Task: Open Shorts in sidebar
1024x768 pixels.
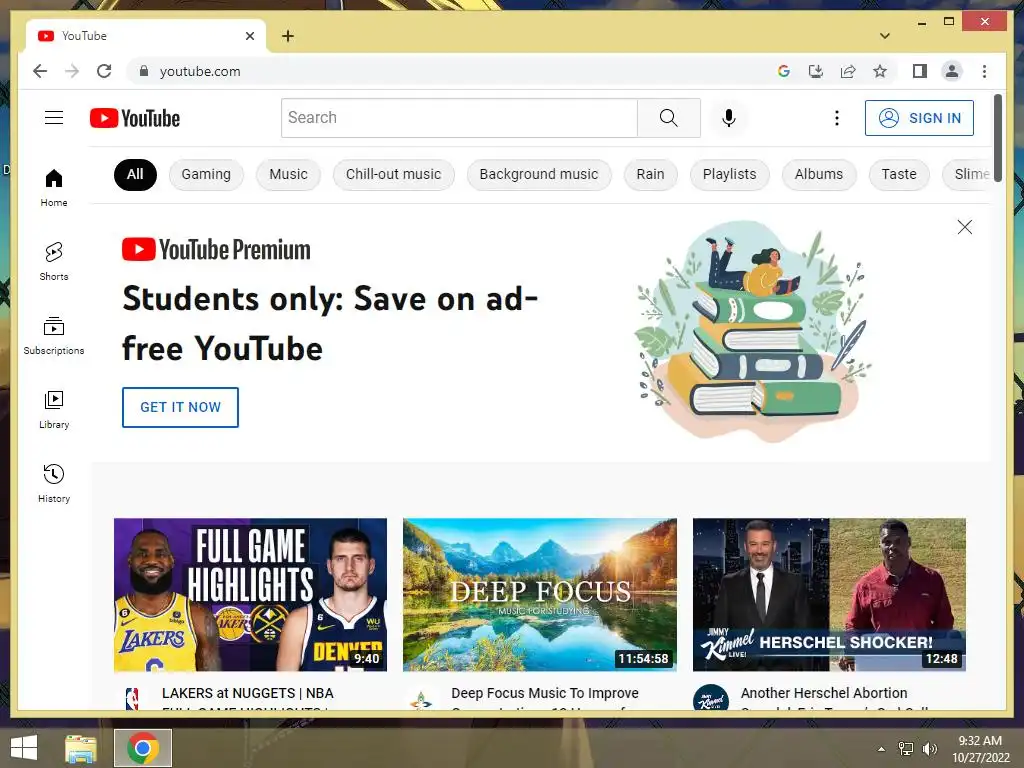Action: [x=54, y=262]
